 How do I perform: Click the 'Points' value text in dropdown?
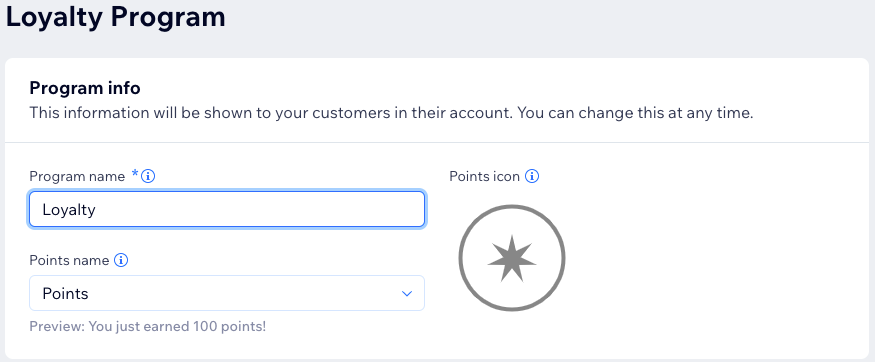click(65, 293)
